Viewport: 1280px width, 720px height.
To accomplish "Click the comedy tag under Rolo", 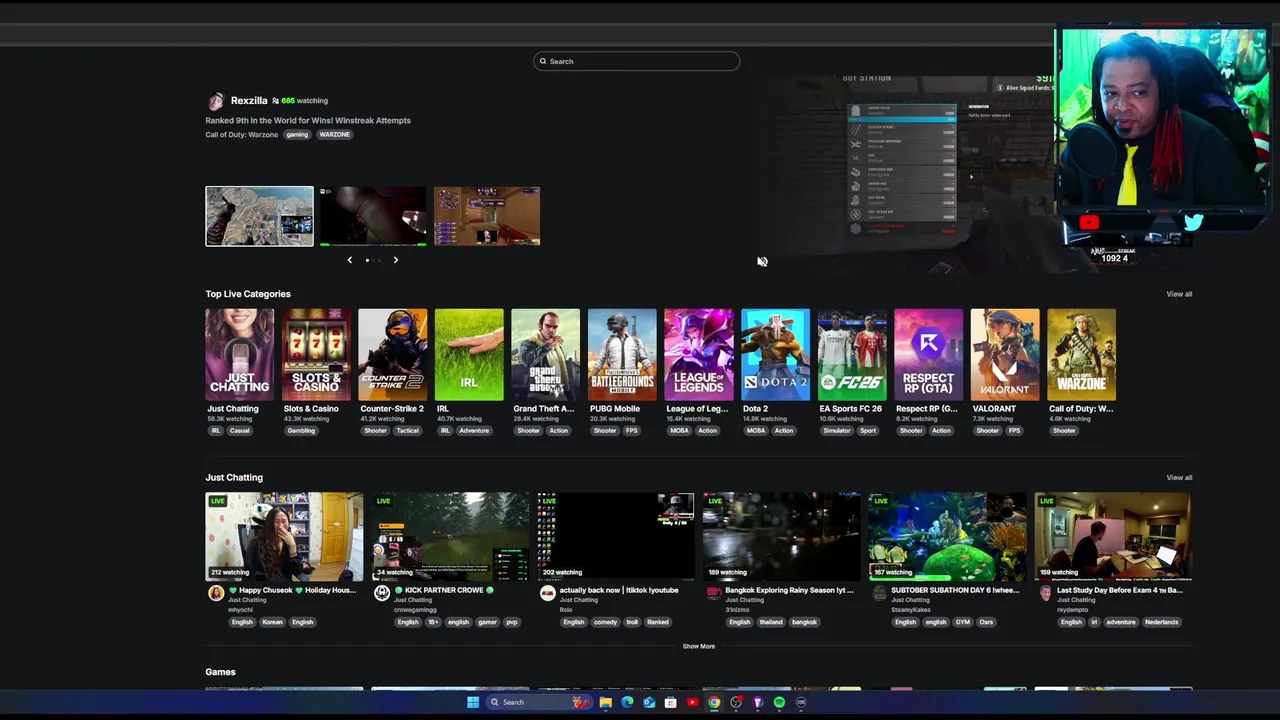I will (605, 622).
